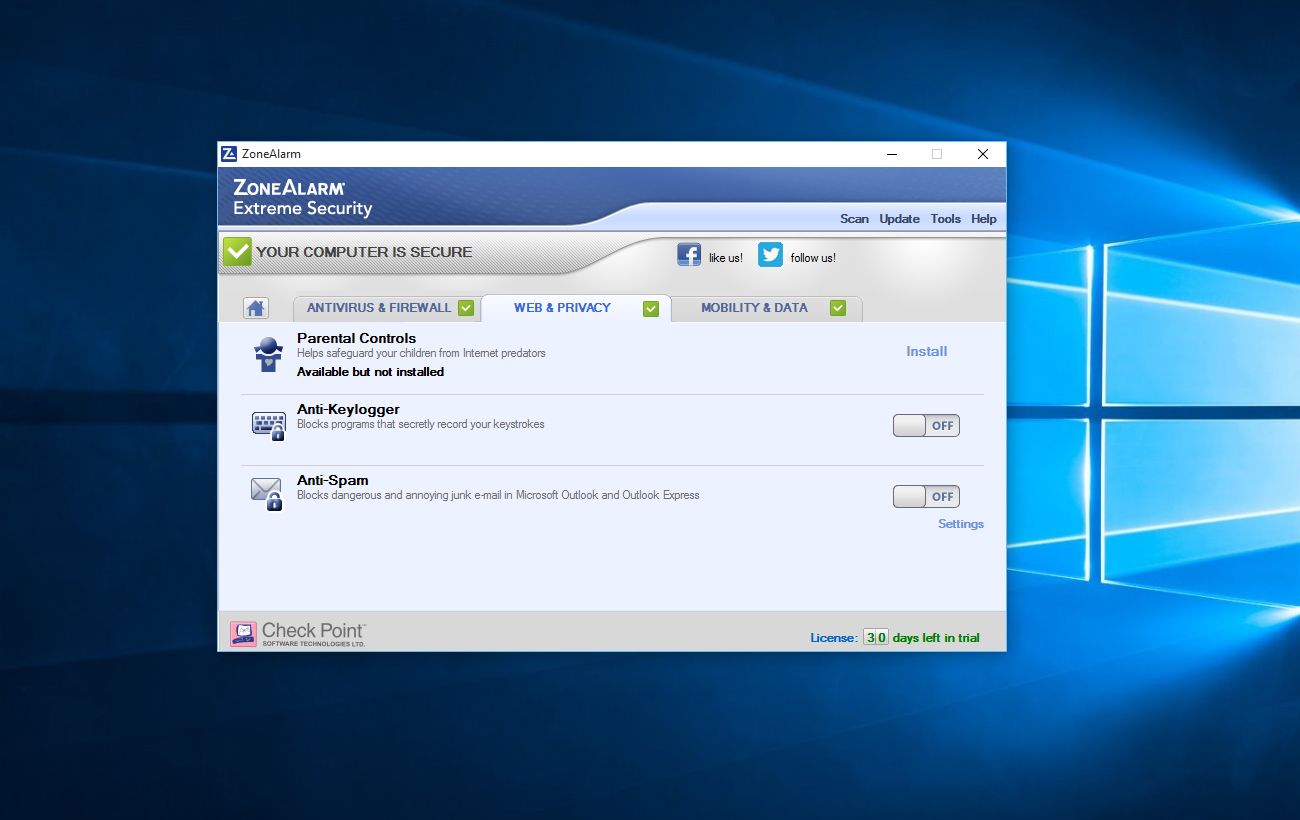Minimize the ZoneAlarm window
Image resolution: width=1300 pixels, height=820 pixels.
891,154
